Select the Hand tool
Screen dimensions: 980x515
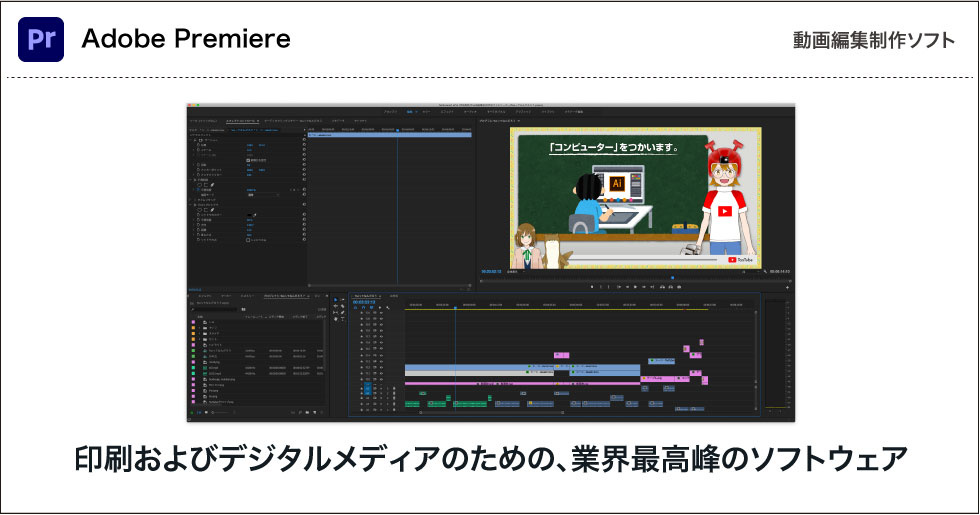tap(336, 319)
